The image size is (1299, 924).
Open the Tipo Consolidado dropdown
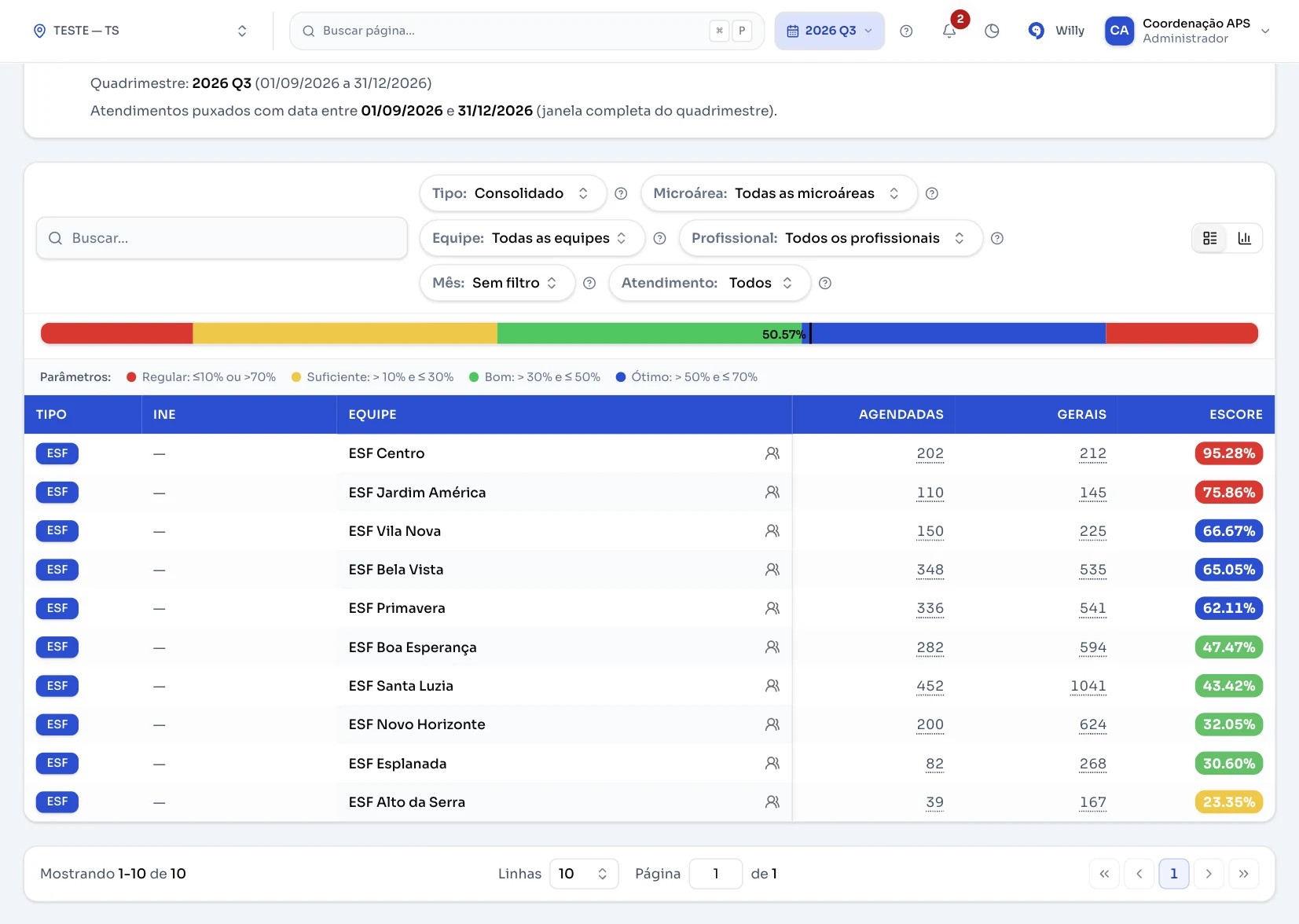click(512, 193)
